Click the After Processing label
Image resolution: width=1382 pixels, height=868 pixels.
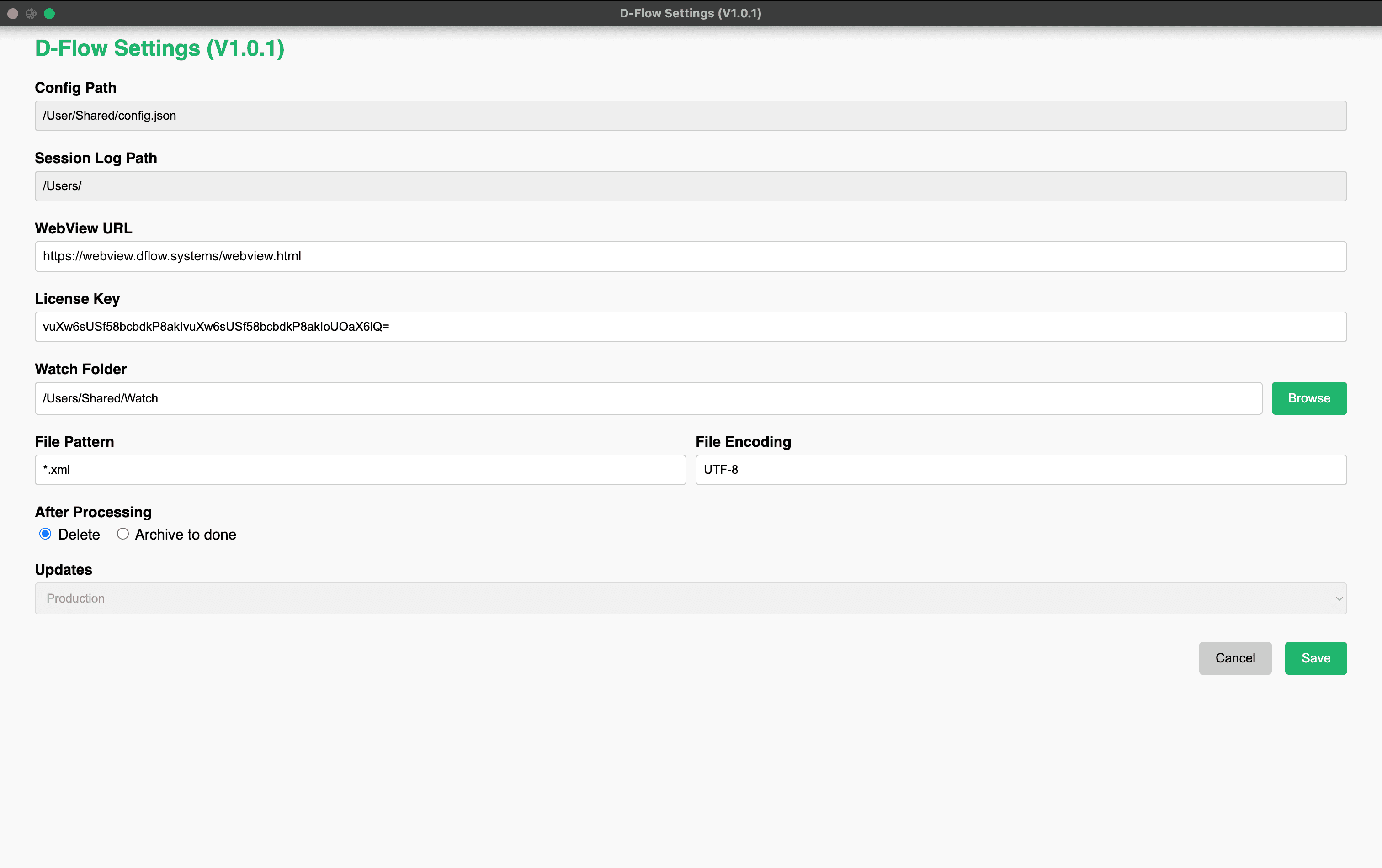coord(93,512)
